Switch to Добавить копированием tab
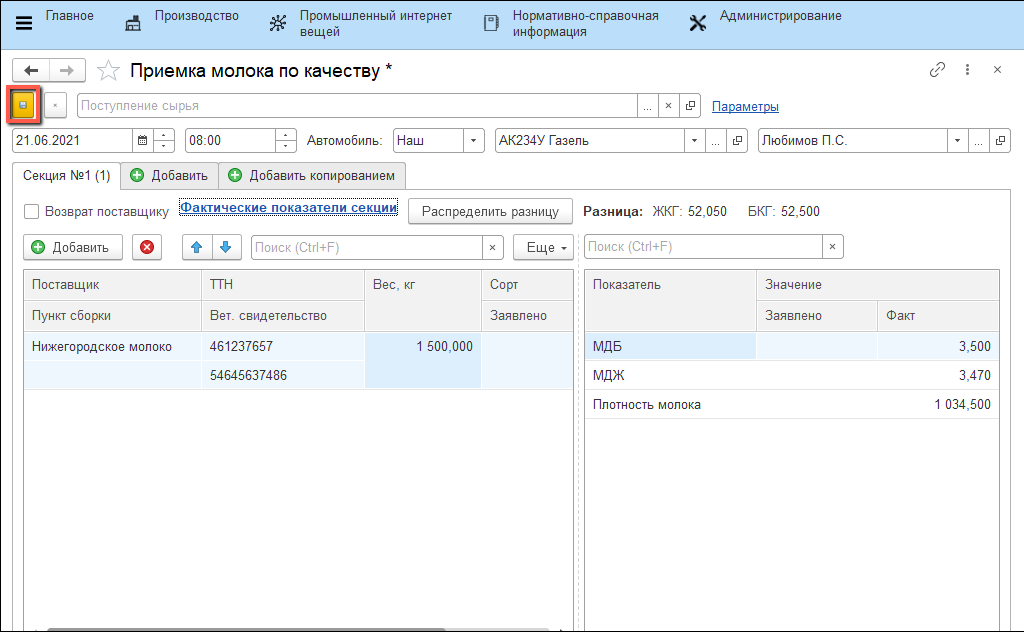1024x632 pixels. [311, 176]
